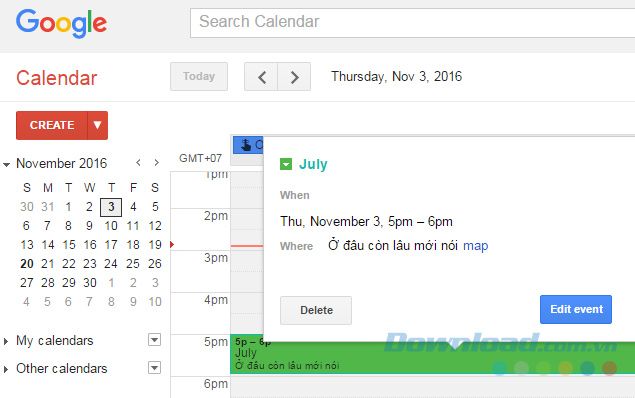The height and width of the screenshot is (398, 635).
Task: Go to next day arrow
Action: click(x=294, y=77)
